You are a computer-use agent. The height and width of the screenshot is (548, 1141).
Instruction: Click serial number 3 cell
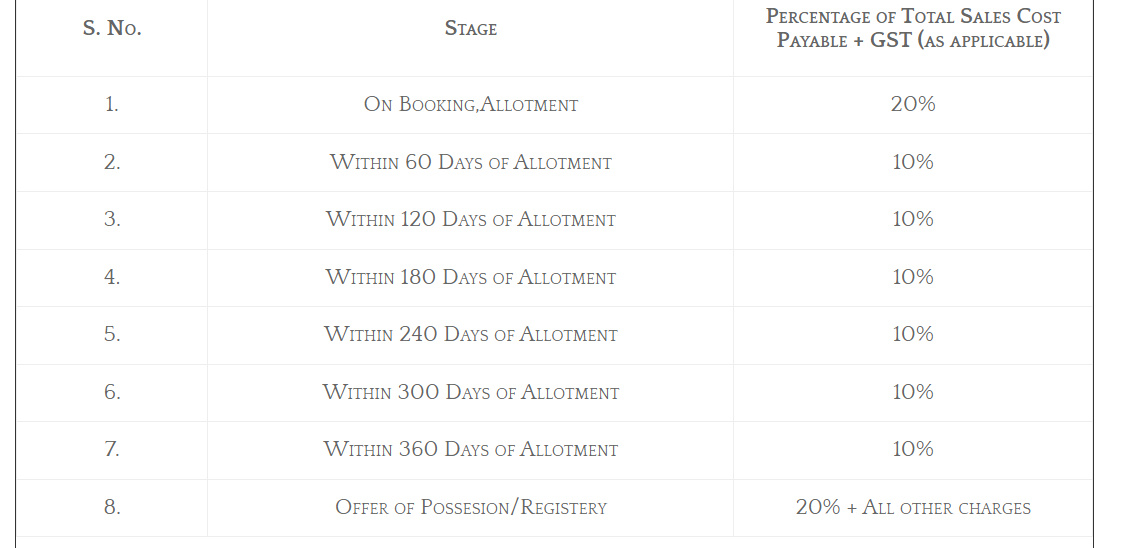[x=112, y=219]
